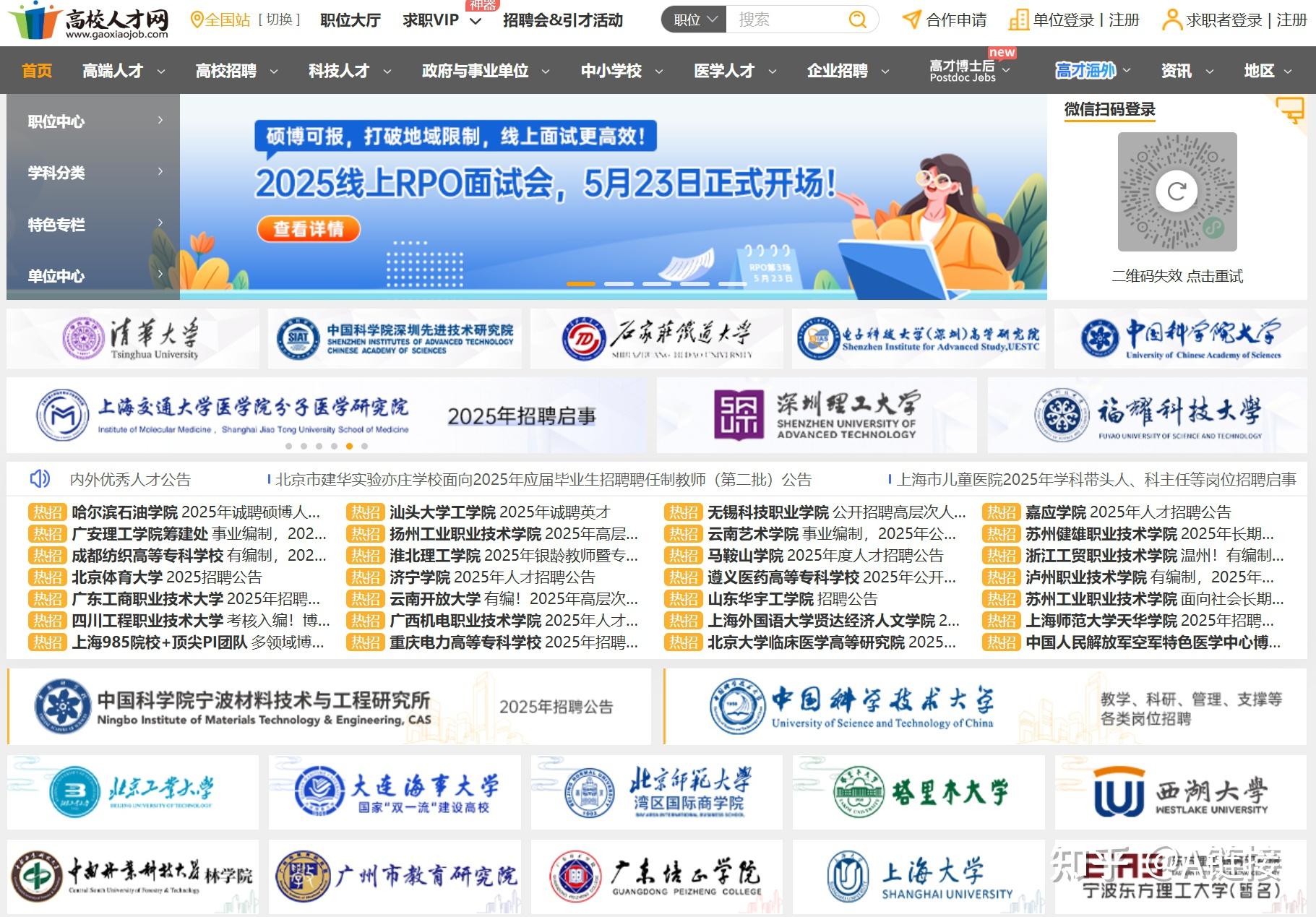
Task: Open the 福耀科技大学 banner
Action: tap(1147, 415)
